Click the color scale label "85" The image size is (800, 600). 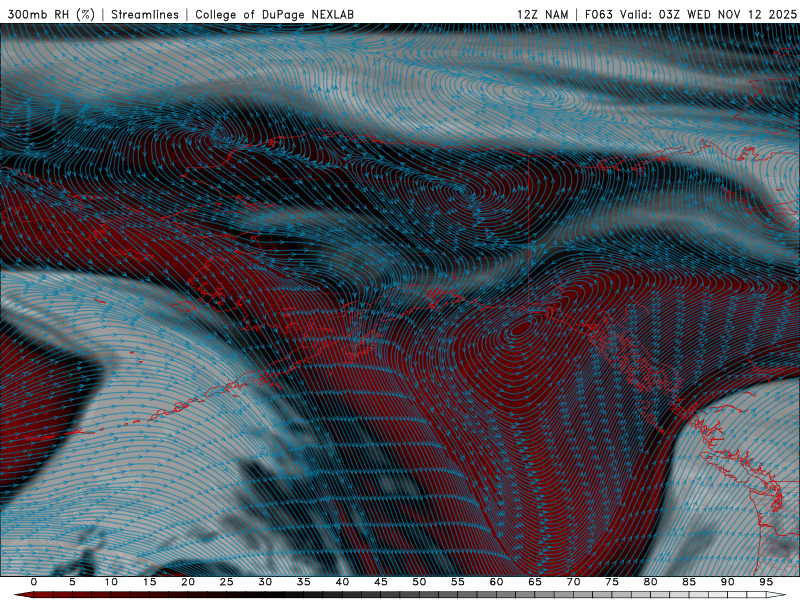click(689, 582)
